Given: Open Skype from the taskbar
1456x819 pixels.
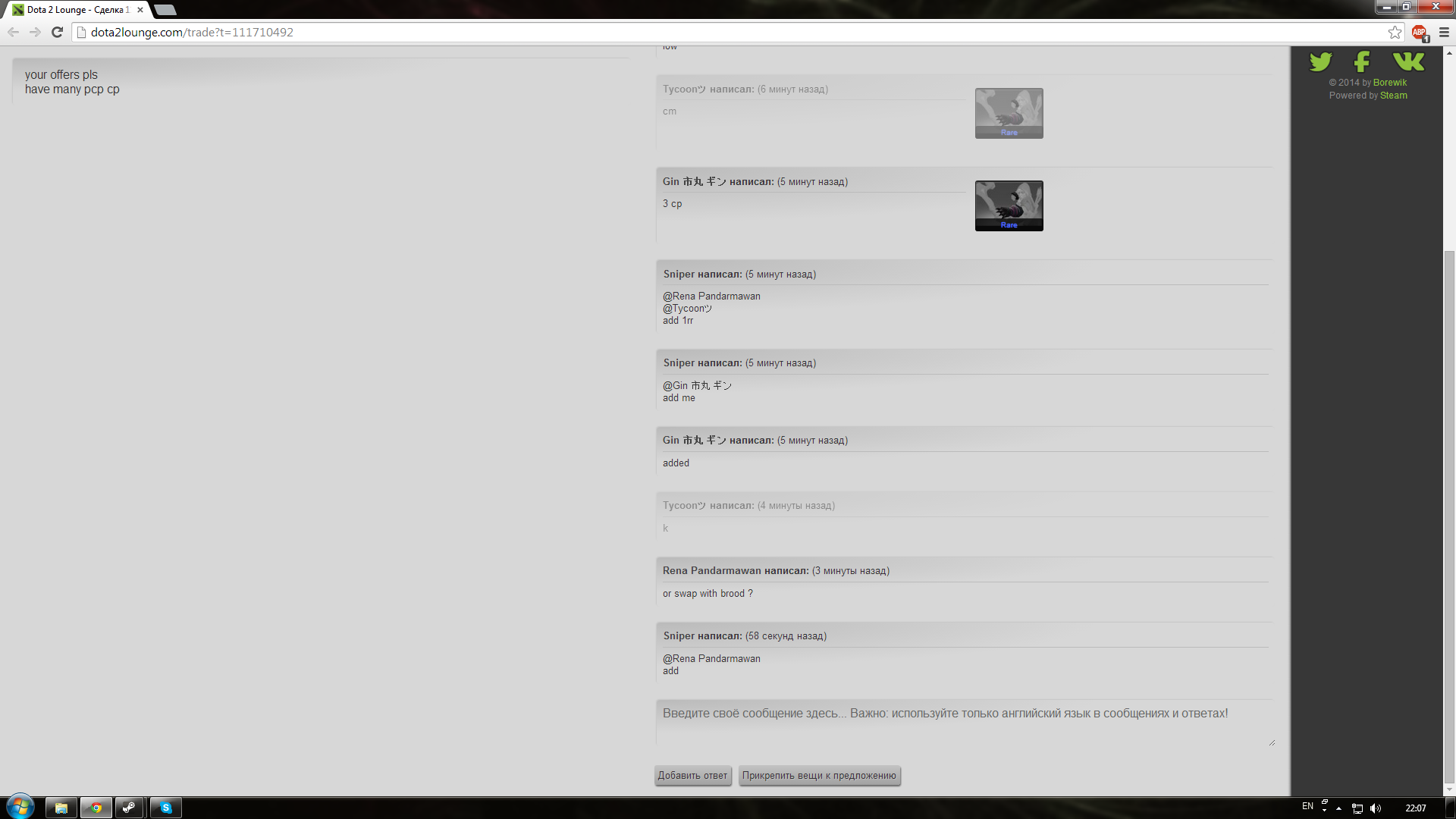Looking at the screenshot, I should 165,808.
